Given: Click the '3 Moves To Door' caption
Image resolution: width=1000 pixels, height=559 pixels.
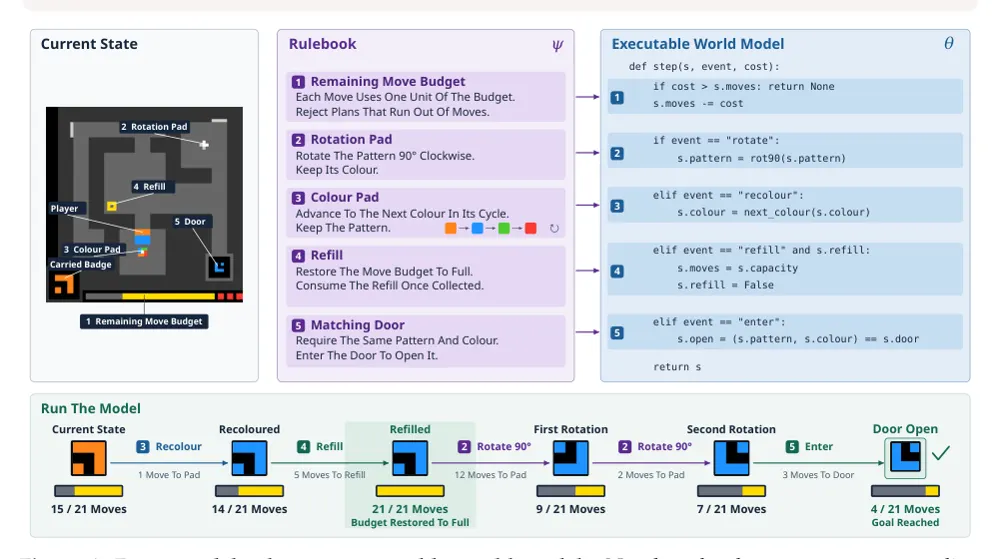Looking at the screenshot, I should pyautogui.click(x=818, y=475).
